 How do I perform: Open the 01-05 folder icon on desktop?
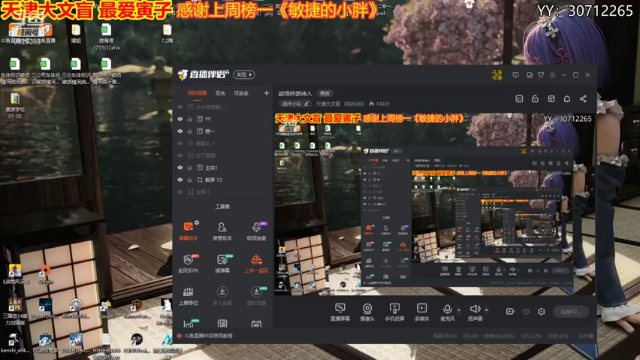point(15,105)
